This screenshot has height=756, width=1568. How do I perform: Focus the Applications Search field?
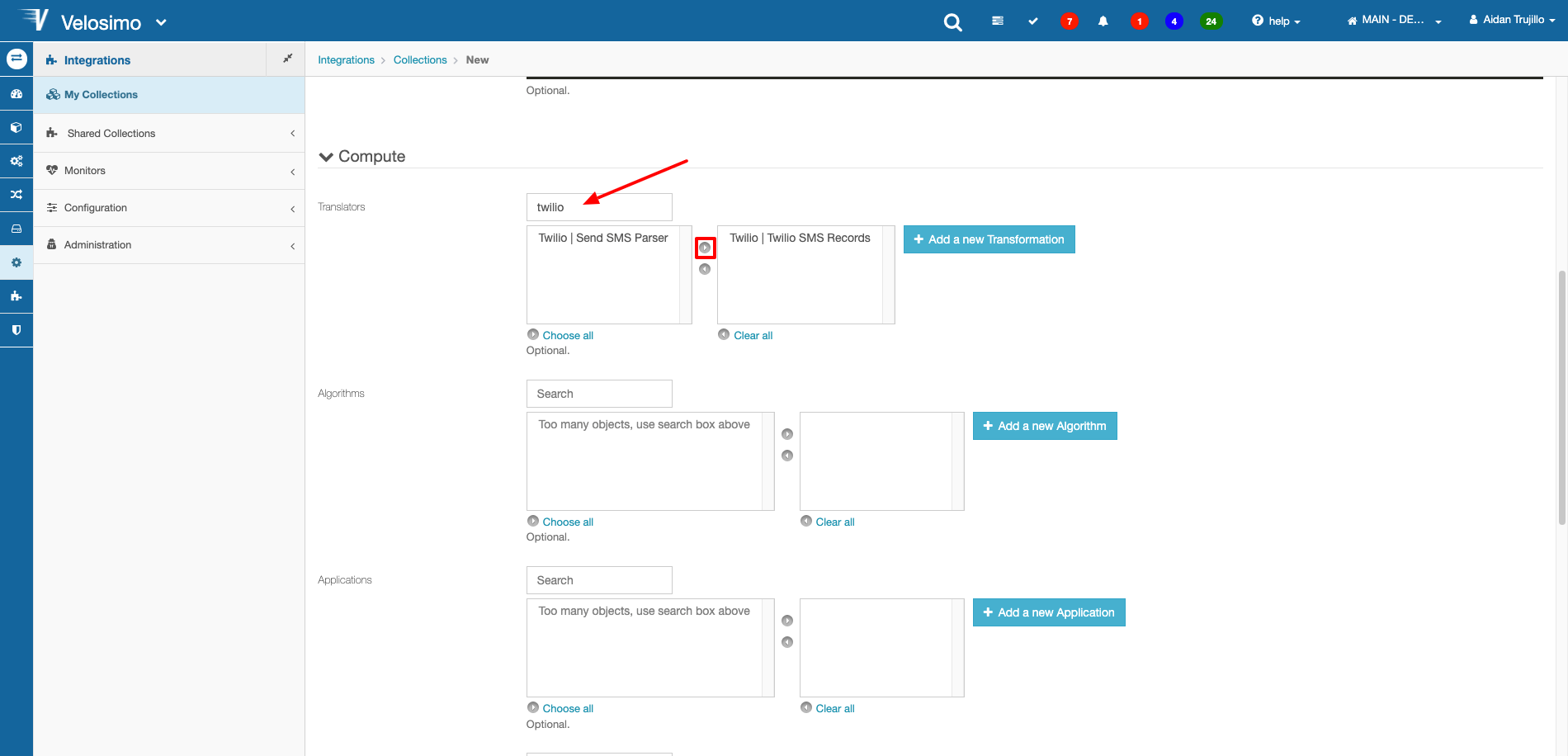point(599,580)
